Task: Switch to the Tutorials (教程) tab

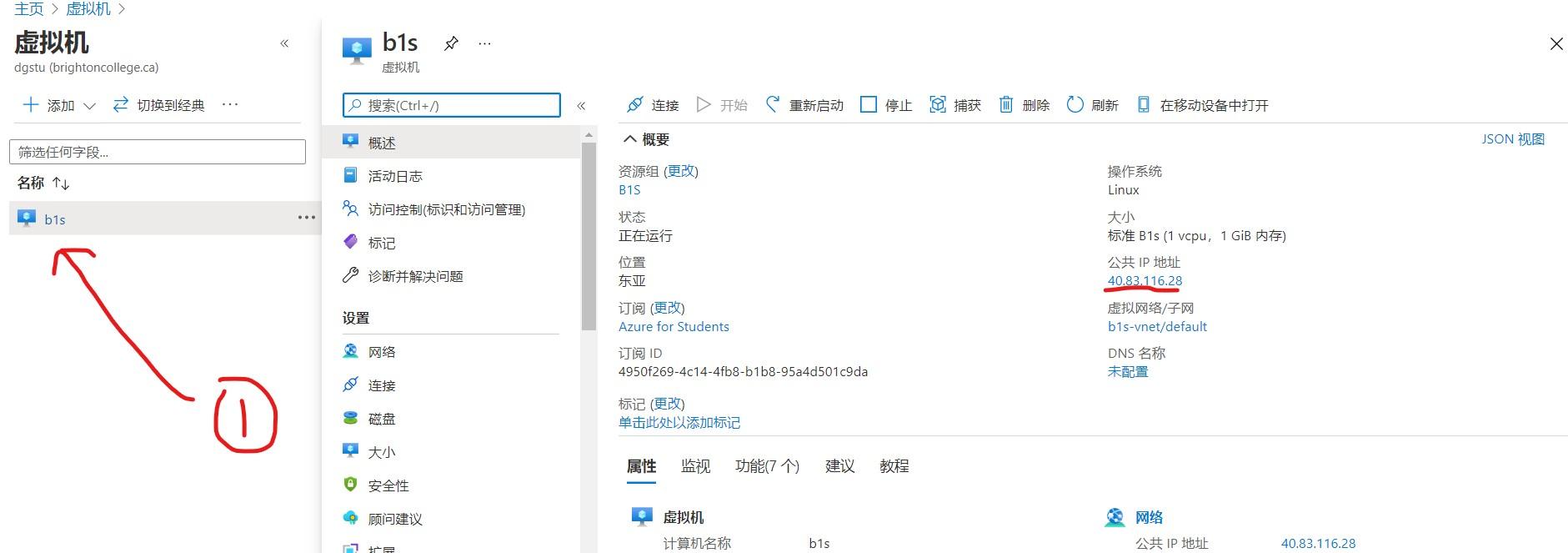Action: point(894,466)
